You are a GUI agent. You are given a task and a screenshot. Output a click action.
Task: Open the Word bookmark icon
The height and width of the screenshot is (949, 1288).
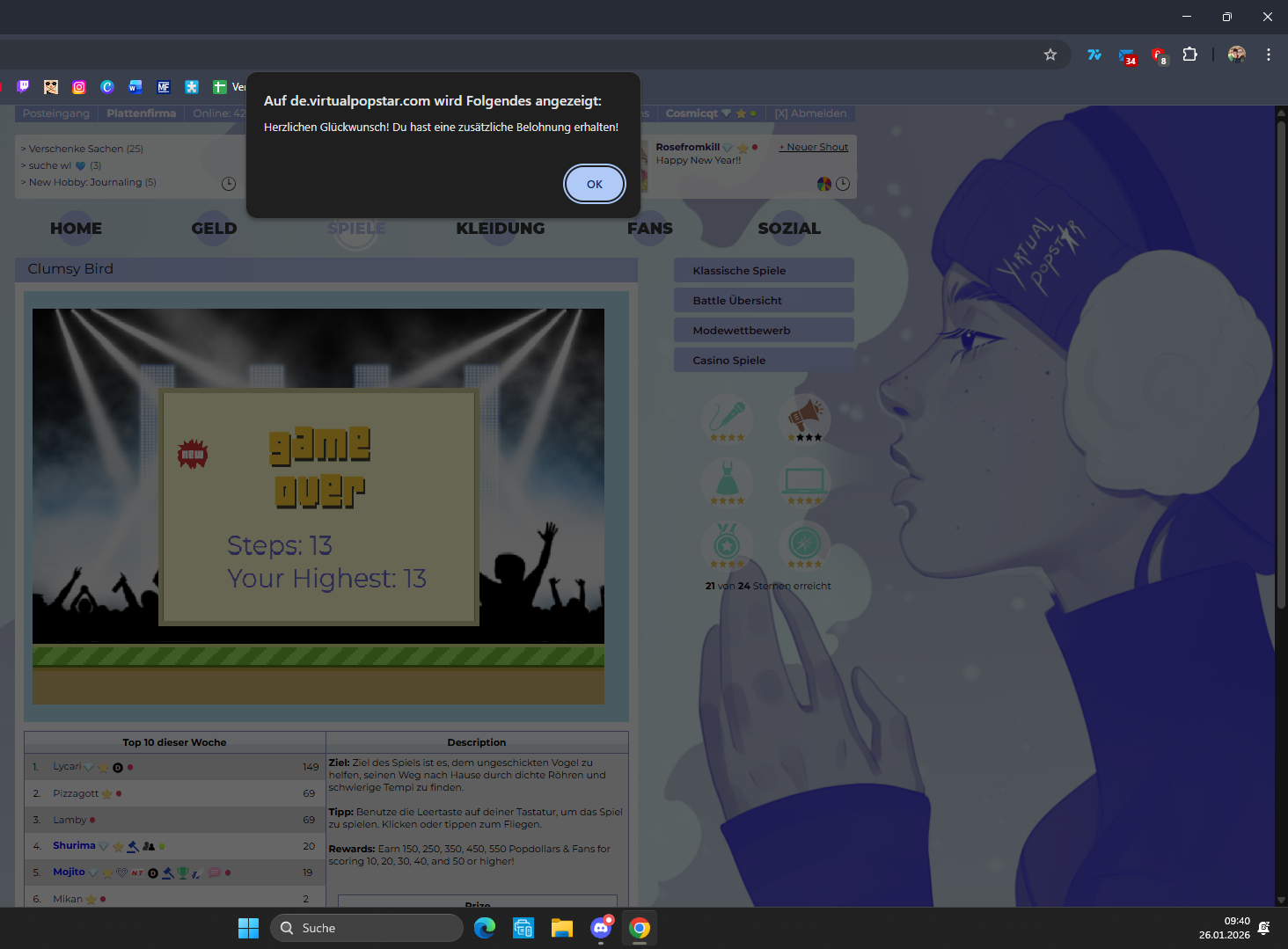(135, 87)
